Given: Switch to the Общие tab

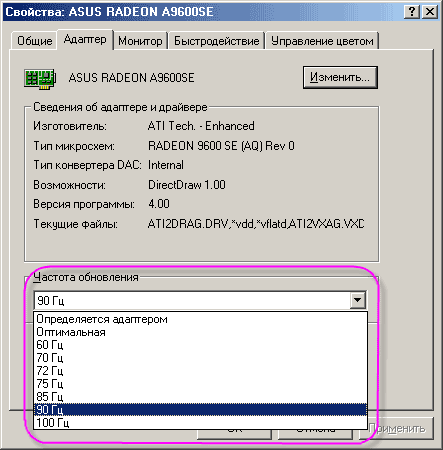Looking at the screenshot, I should [35, 41].
